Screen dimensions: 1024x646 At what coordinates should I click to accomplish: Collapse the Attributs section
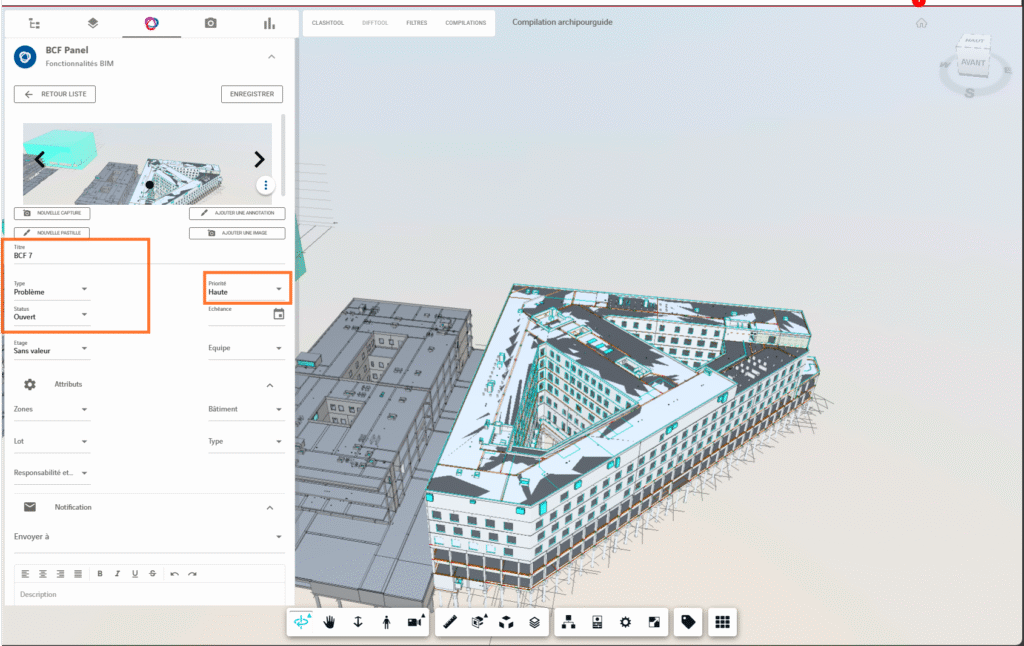click(x=269, y=385)
